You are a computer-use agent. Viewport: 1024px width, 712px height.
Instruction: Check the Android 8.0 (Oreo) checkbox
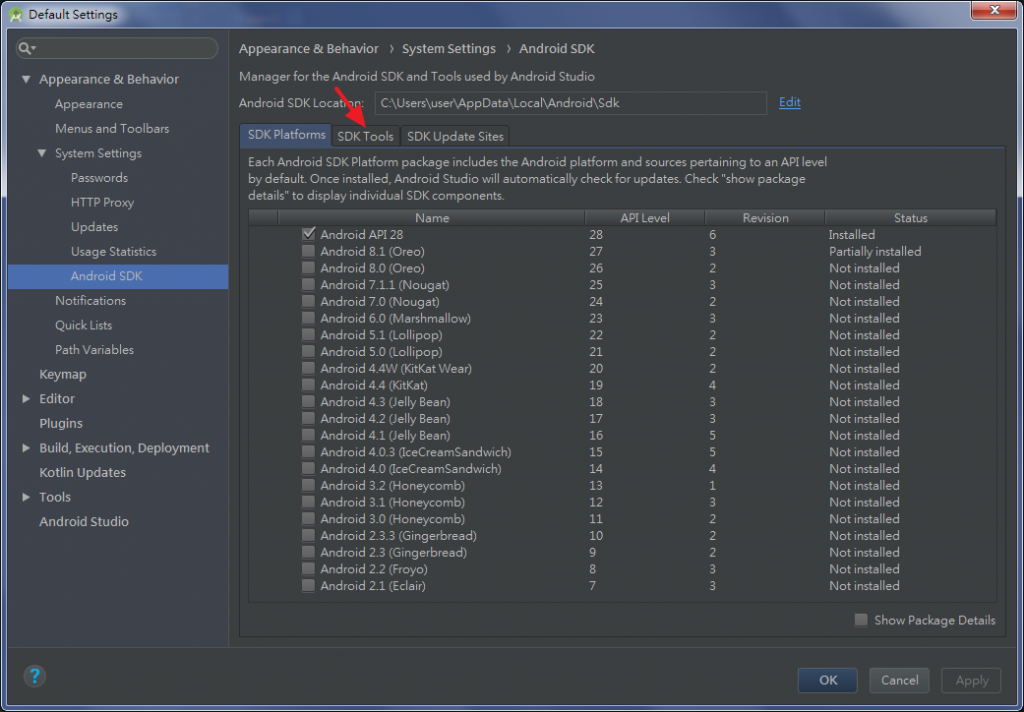point(308,268)
